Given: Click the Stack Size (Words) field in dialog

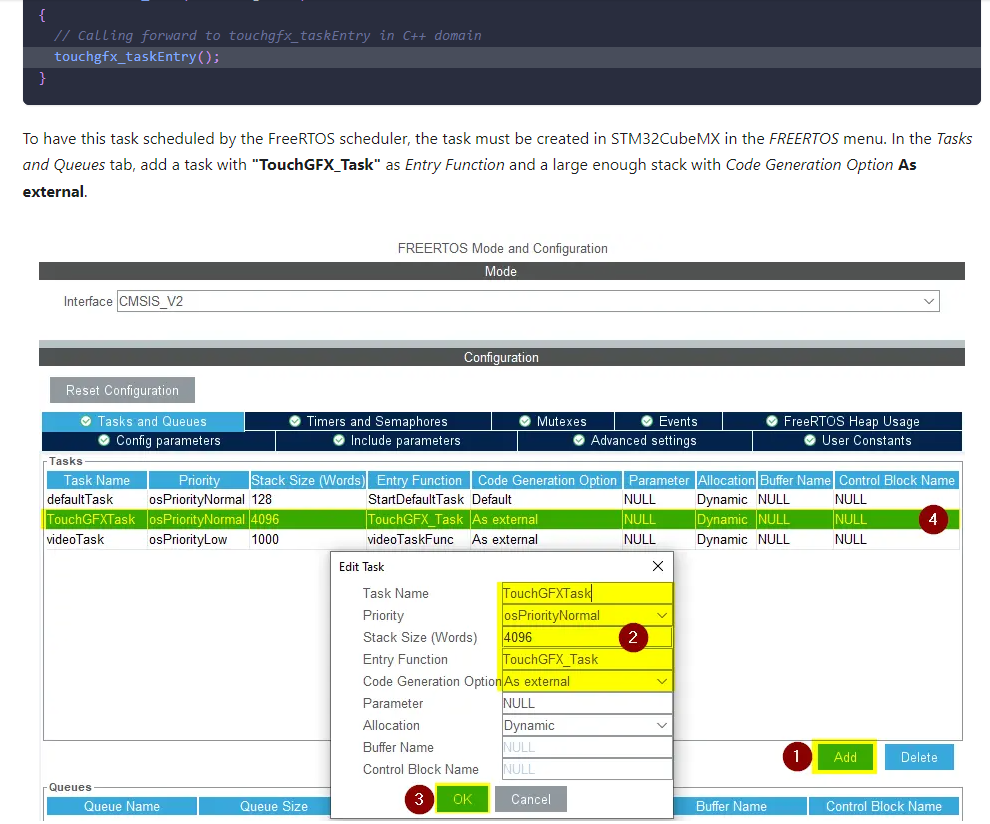Looking at the screenshot, I should coord(587,638).
